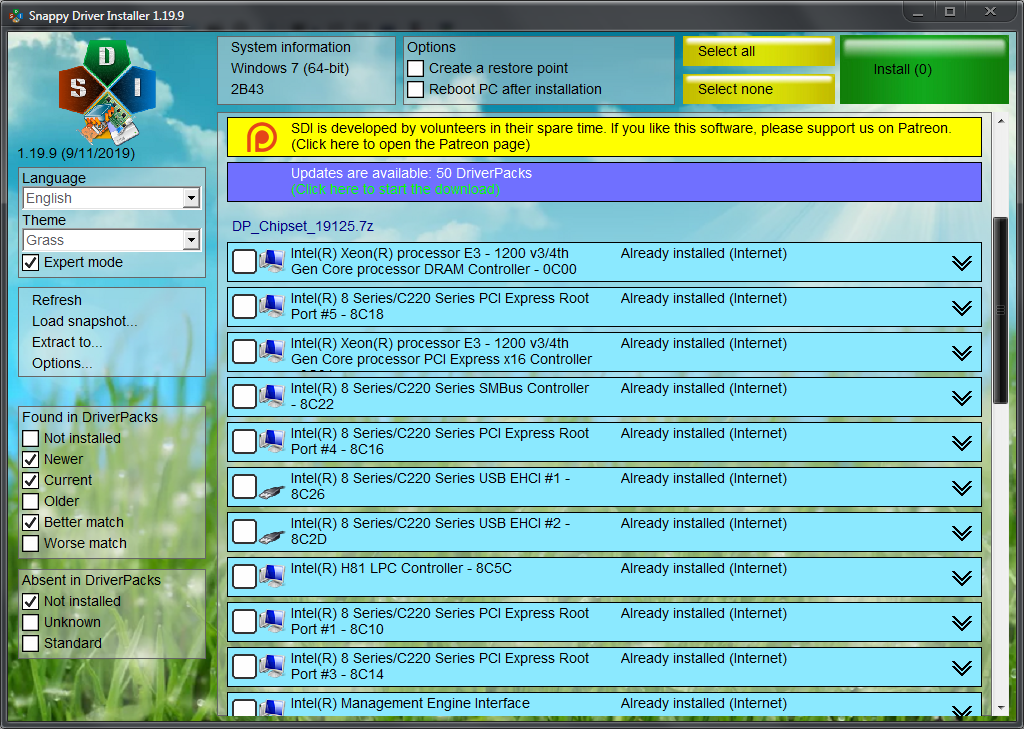Select the Root Port #5 8C18 driver checkbox
The height and width of the screenshot is (729, 1024).
coord(244,306)
